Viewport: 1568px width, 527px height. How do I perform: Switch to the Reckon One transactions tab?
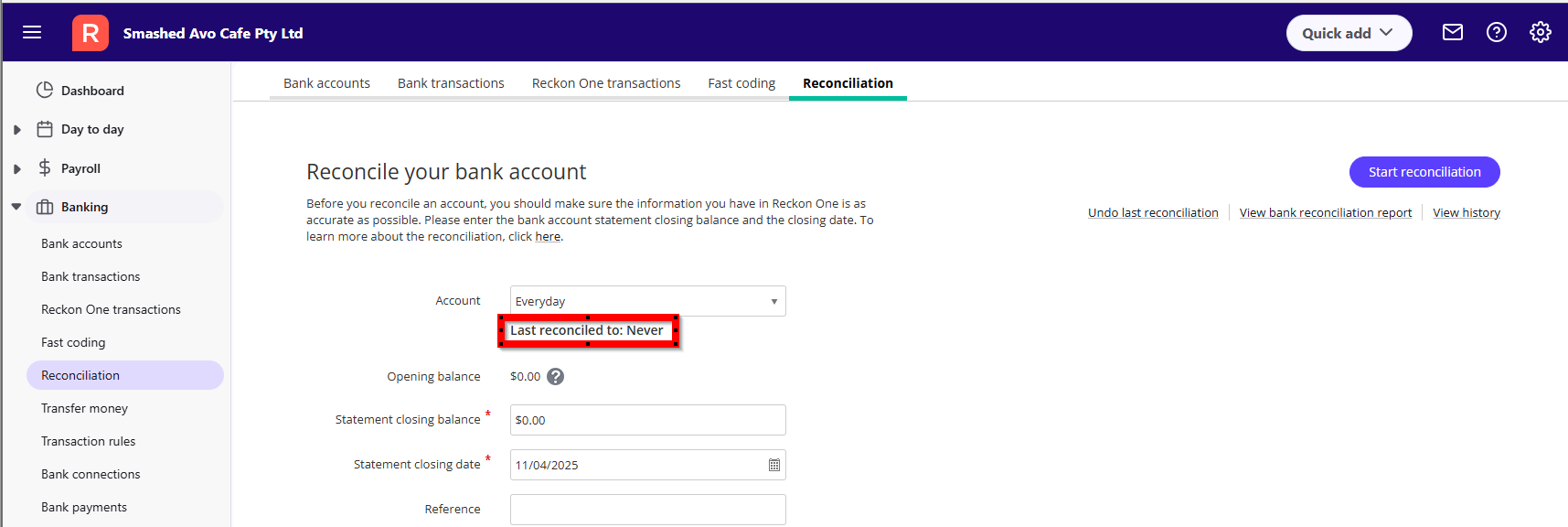(606, 83)
